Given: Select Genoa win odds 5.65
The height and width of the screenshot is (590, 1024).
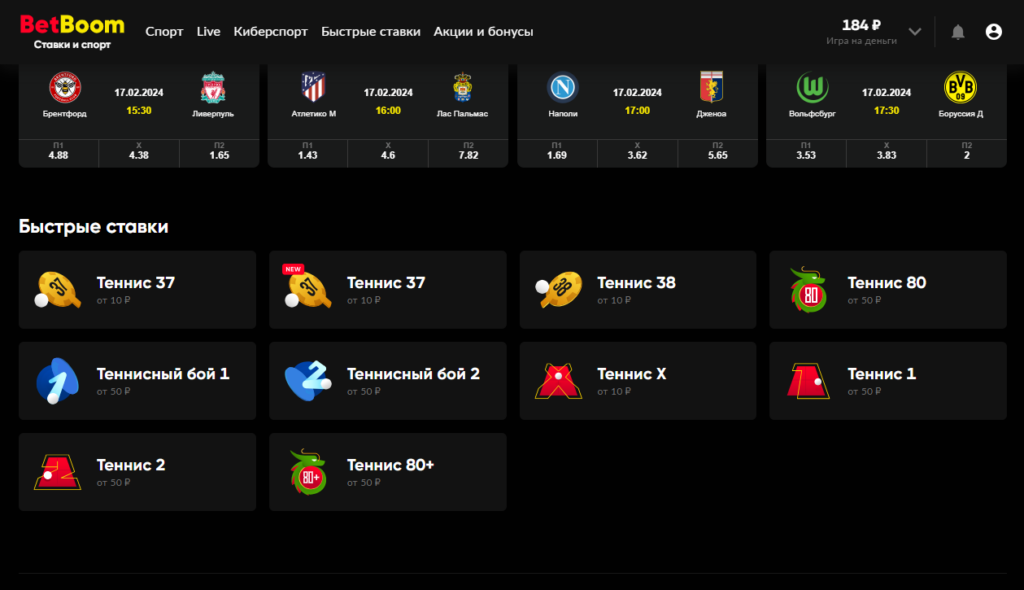Looking at the screenshot, I should pos(718,153).
